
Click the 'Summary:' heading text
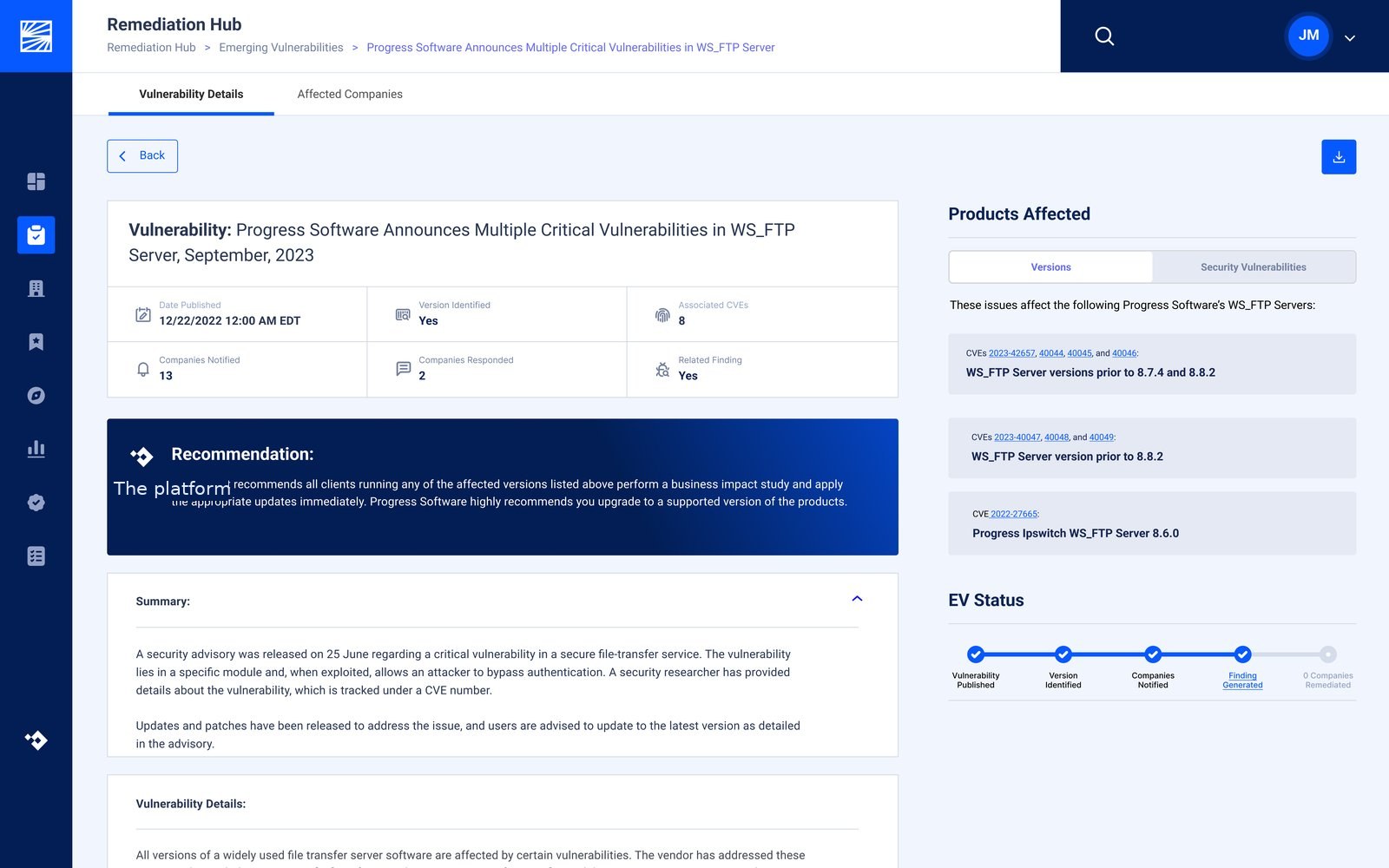(x=163, y=602)
